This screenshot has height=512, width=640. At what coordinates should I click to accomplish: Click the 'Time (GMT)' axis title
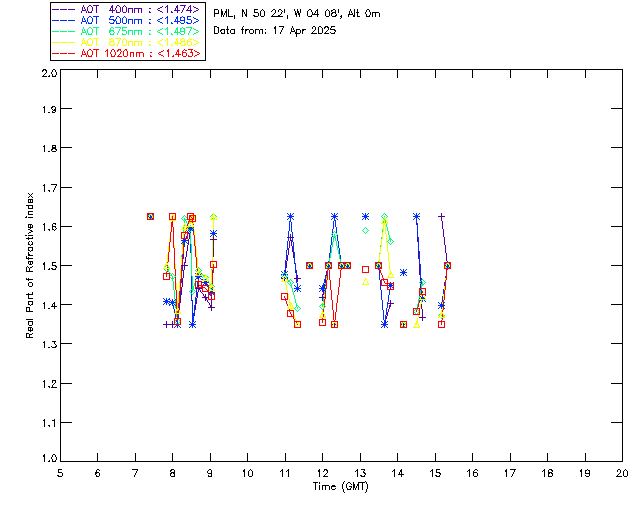click(x=341, y=487)
